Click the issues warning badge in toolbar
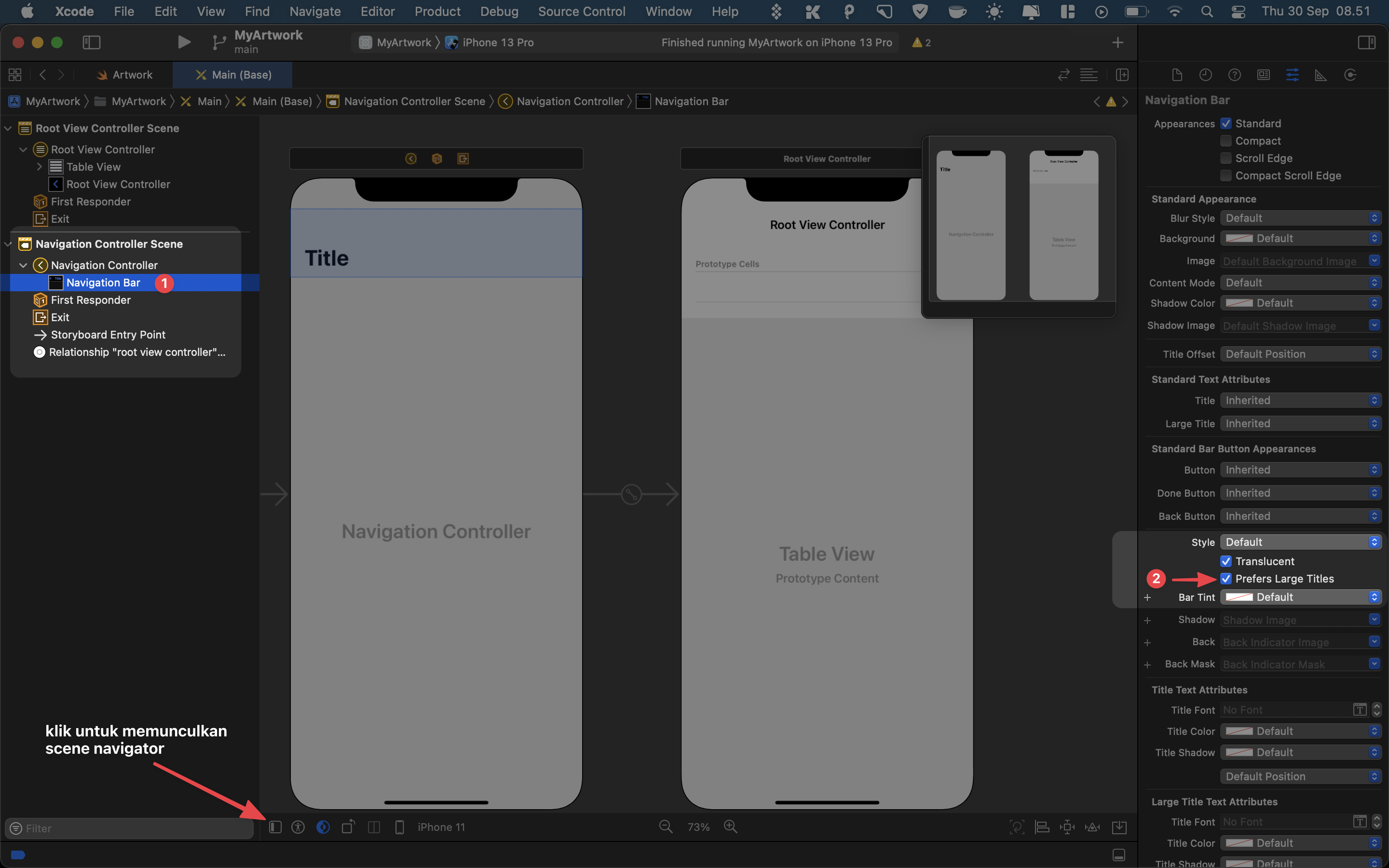1389x868 pixels. pyautogui.click(x=921, y=42)
